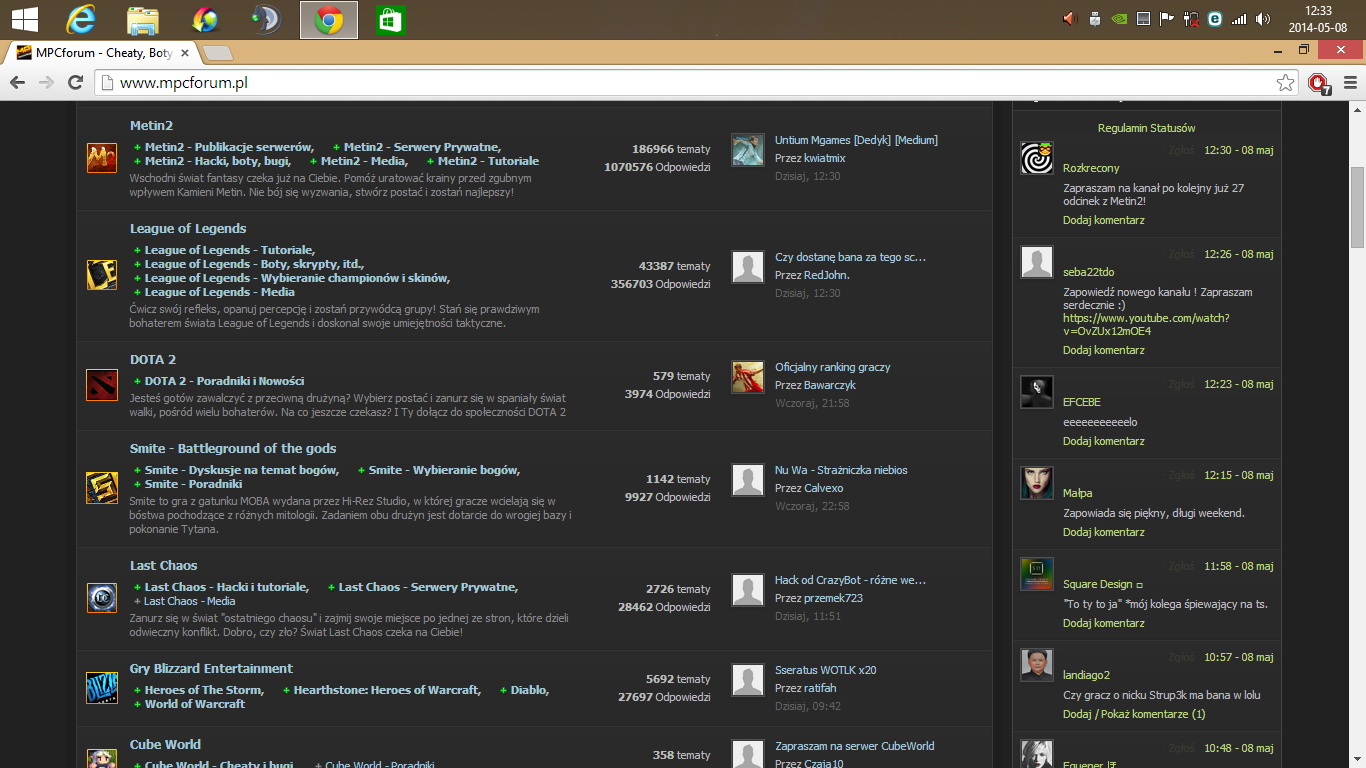Open Metin2 - Tutoriale subforum
1366x768 pixels.
coord(488,161)
